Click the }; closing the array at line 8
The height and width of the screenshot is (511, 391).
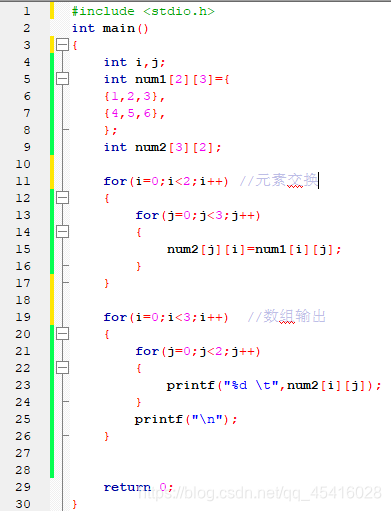click(111, 130)
